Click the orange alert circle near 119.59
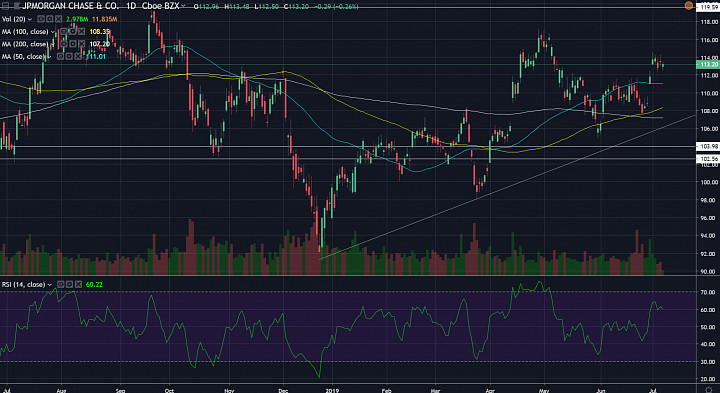 689,6
